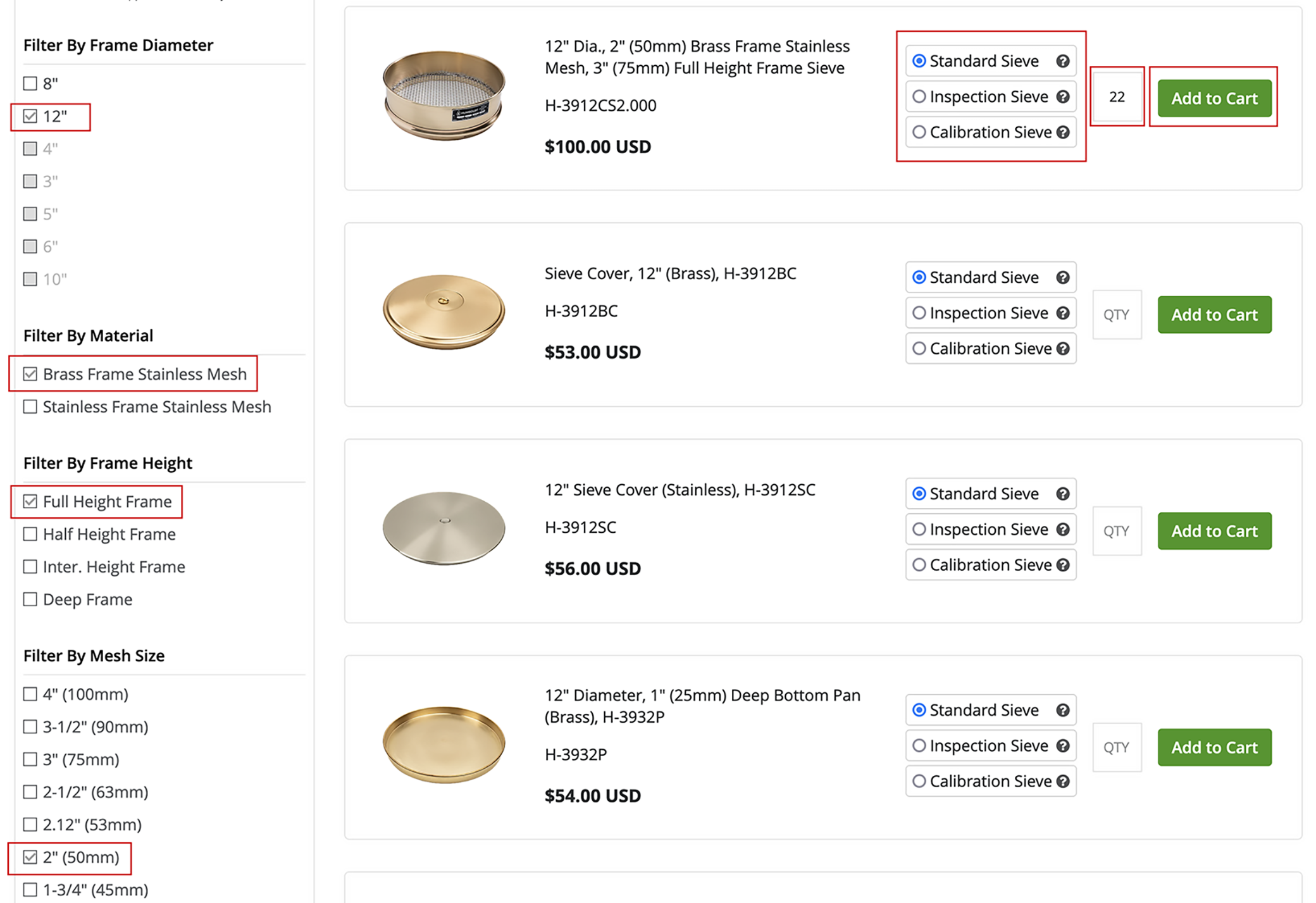Select Inspection Sieve for brass sieve cover
Image resolution: width=1316 pixels, height=903 pixels.
919,313
